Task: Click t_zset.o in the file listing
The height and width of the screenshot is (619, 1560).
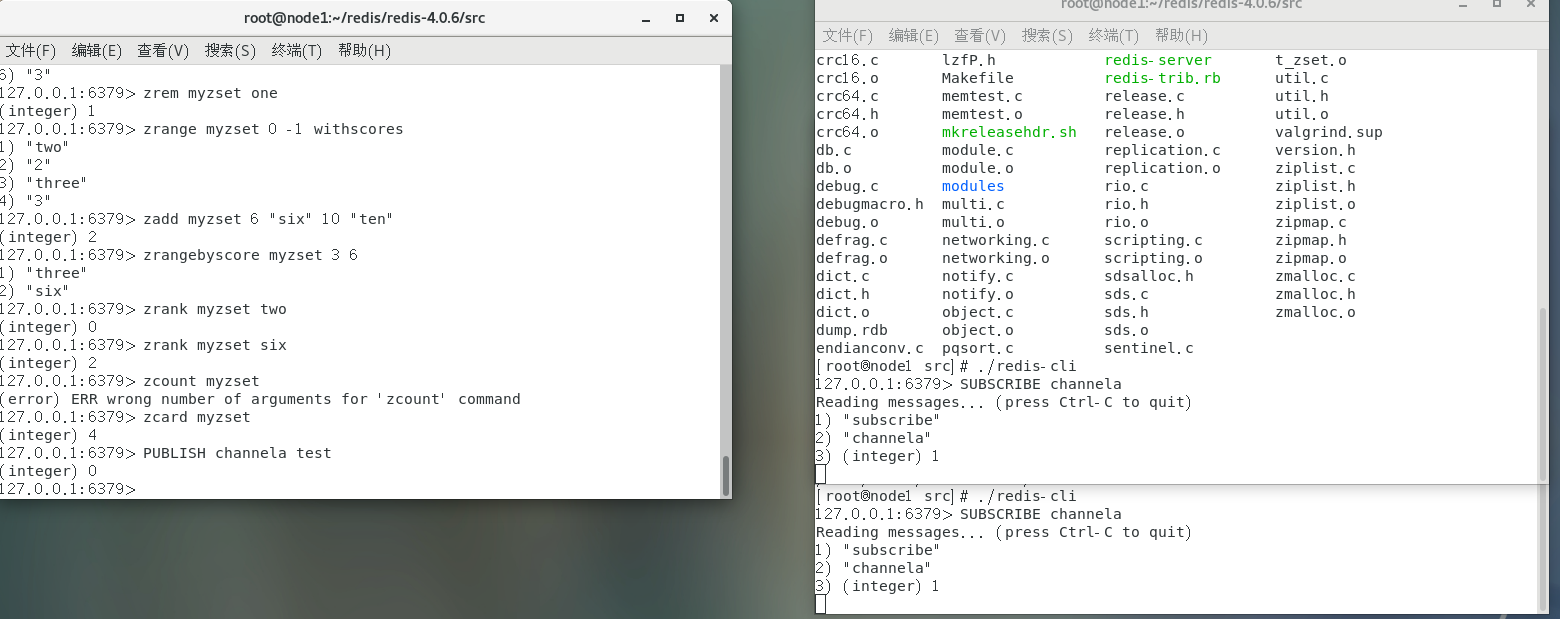Action: pos(1311,60)
